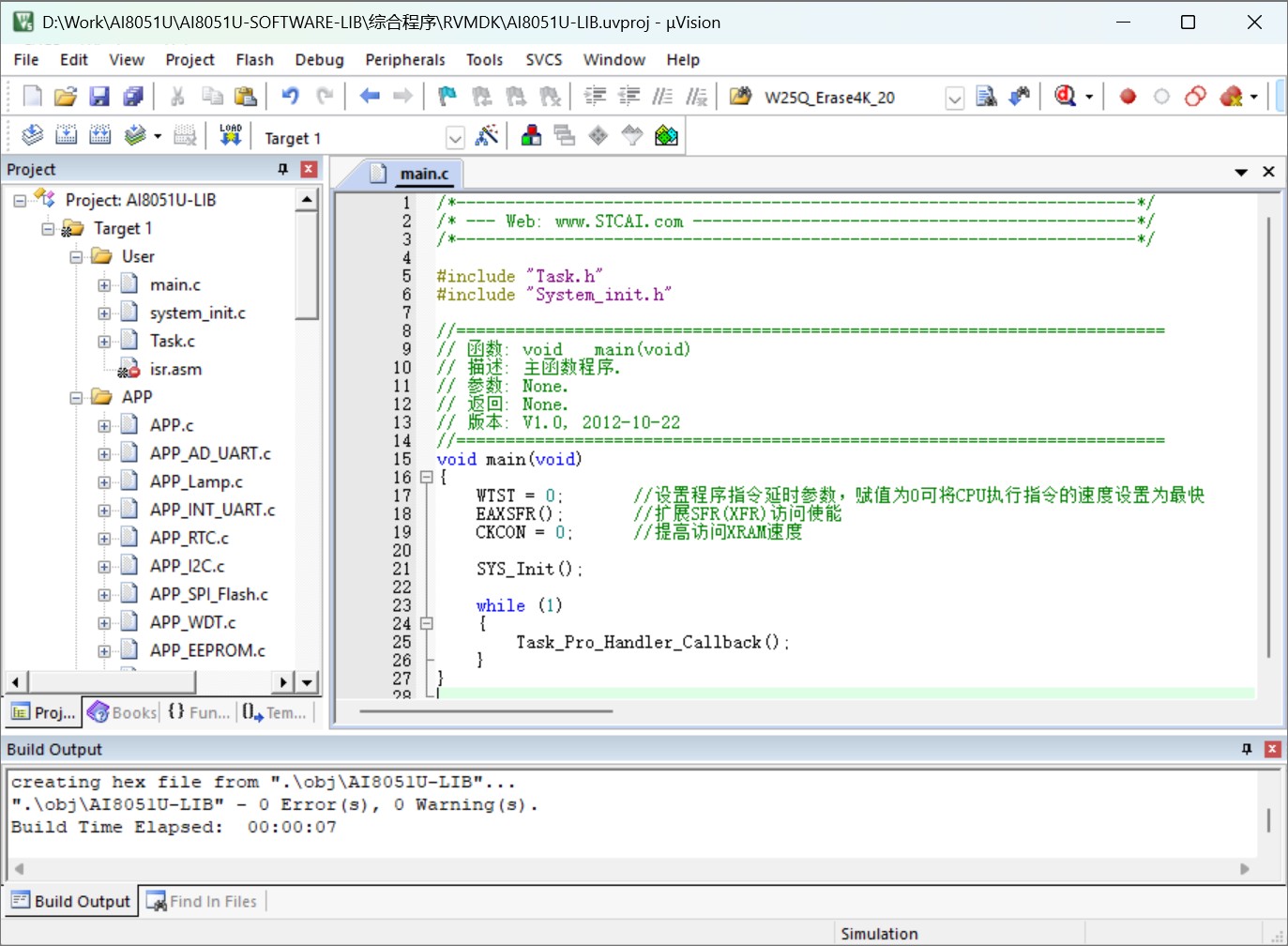Navigate backwards with the blue left arrow
Viewport: 1288px width, 946px height.
point(370,97)
